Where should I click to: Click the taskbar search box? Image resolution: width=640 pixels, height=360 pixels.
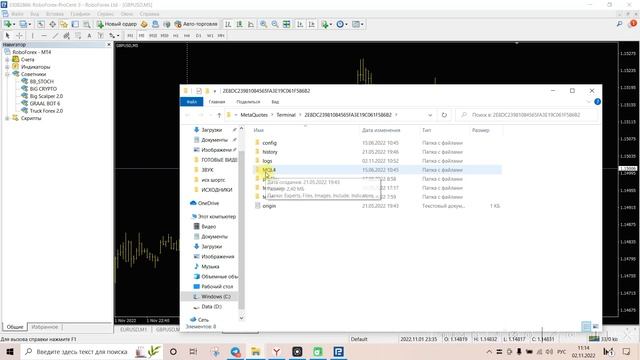point(92,351)
